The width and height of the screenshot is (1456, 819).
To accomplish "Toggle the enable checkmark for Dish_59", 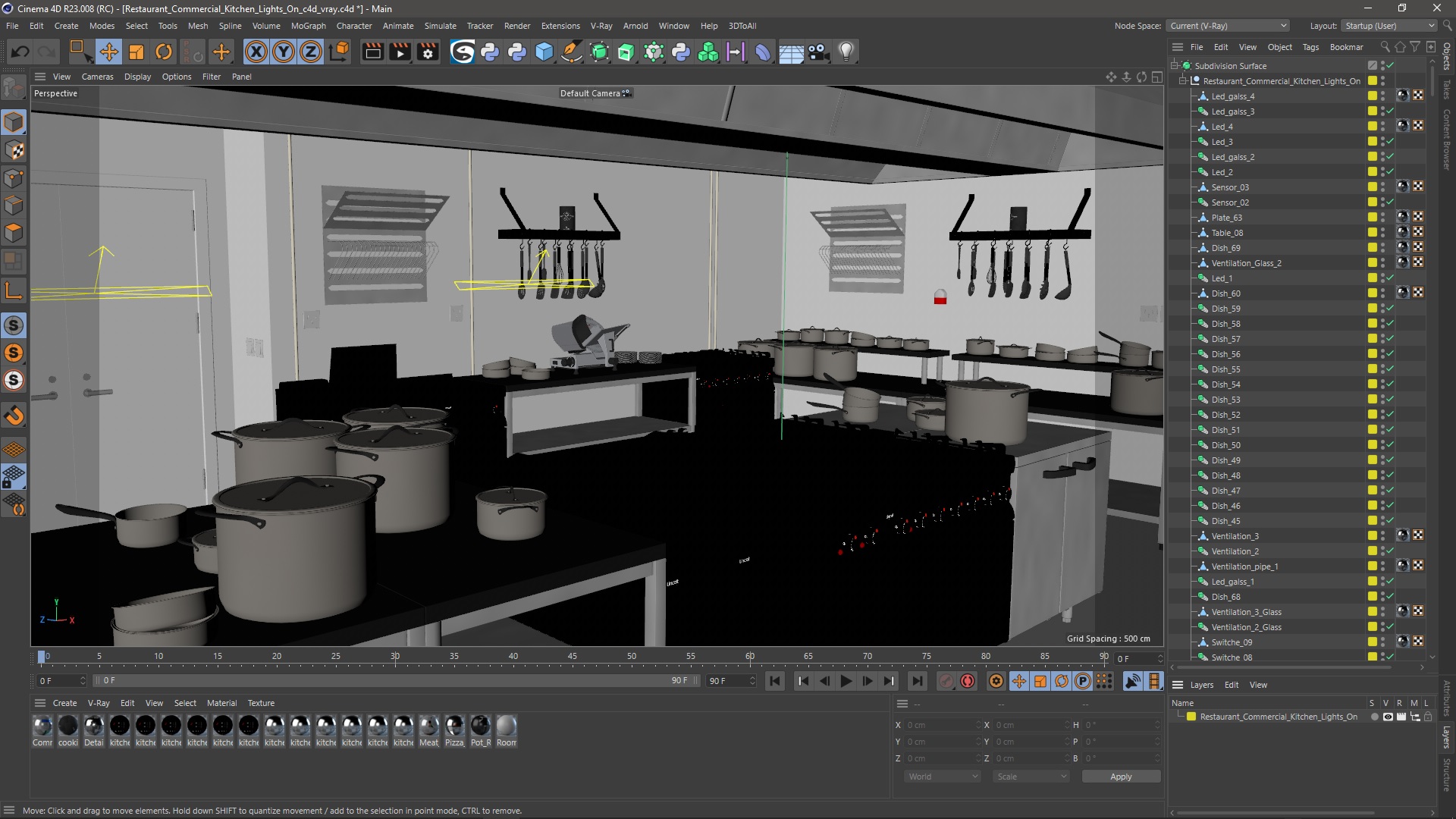I will tap(1390, 309).
